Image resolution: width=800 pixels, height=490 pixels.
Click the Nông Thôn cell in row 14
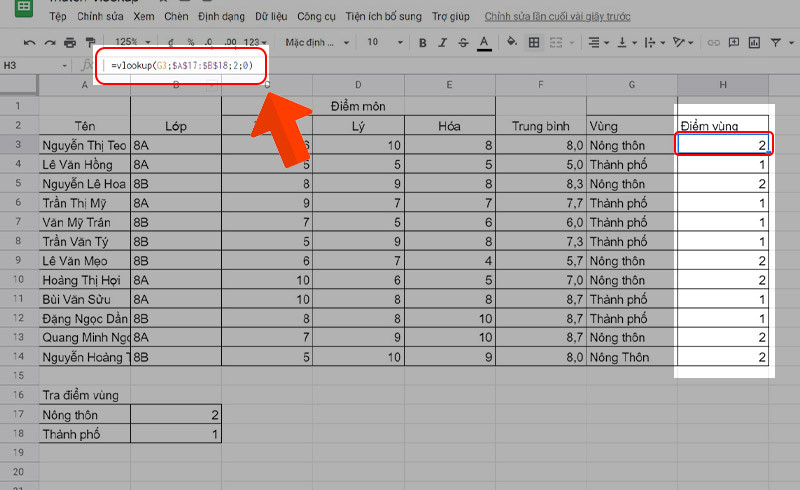click(x=632, y=357)
